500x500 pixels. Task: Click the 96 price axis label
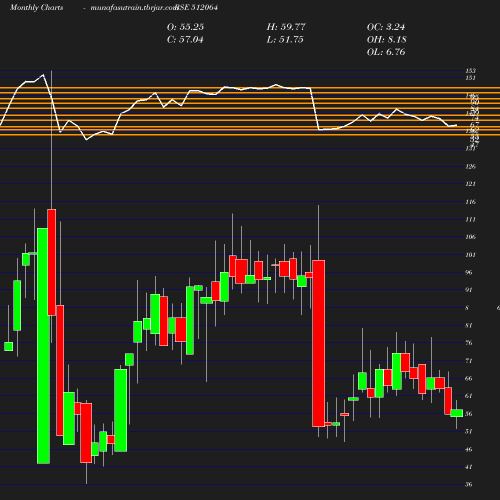[469, 272]
